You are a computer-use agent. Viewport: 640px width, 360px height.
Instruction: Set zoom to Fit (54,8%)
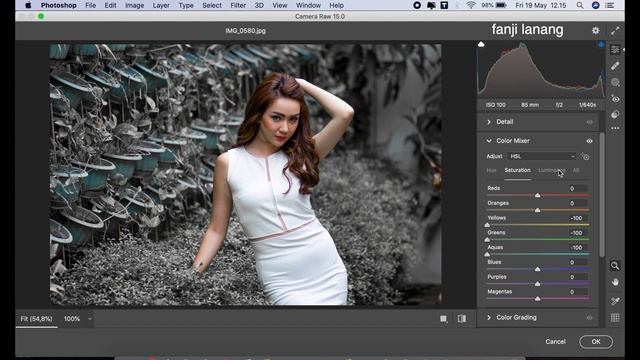[36, 319]
